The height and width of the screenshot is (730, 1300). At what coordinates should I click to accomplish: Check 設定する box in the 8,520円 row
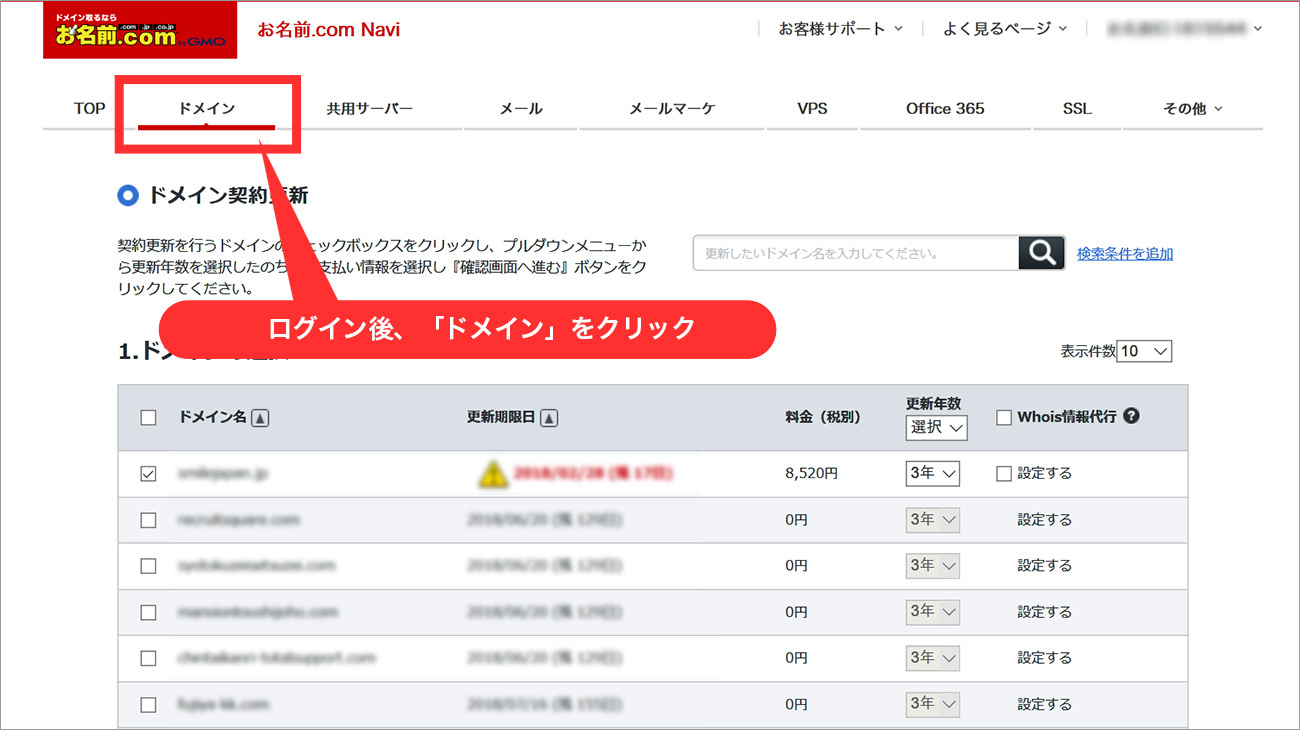click(1004, 474)
